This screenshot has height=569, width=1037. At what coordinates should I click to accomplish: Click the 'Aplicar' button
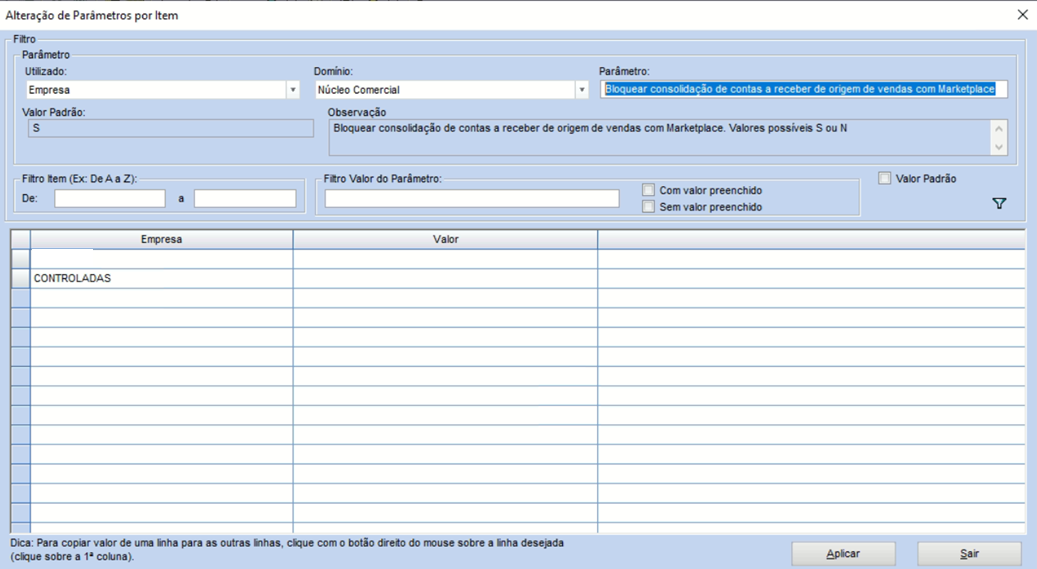pyautogui.click(x=843, y=554)
